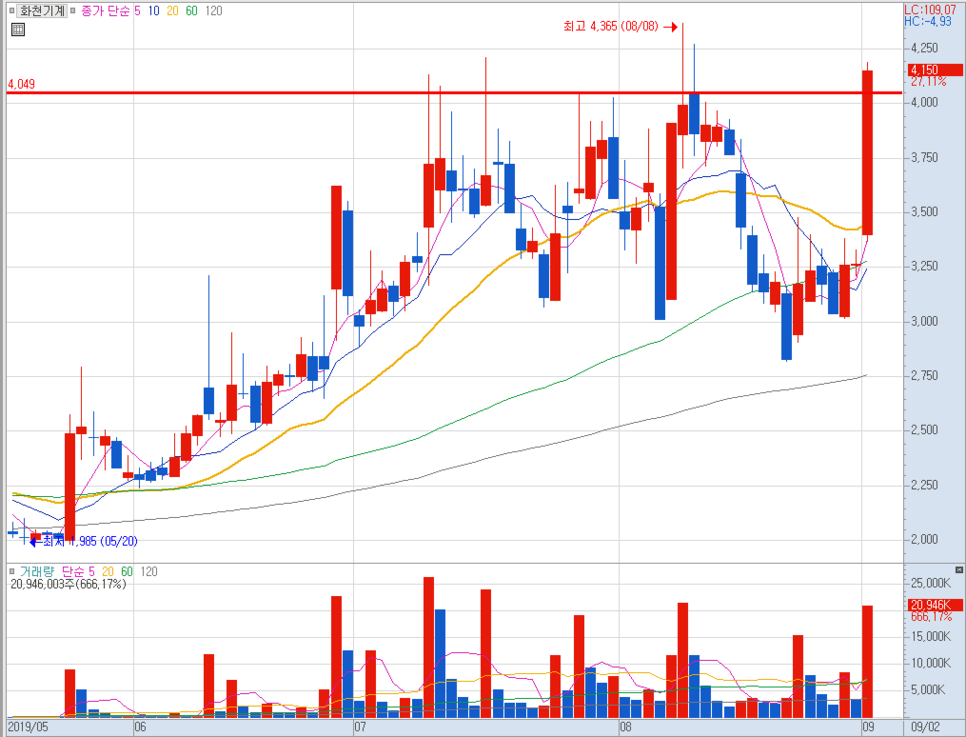Click the 3,250 price axis label
The image size is (966, 737).
click(x=924, y=266)
